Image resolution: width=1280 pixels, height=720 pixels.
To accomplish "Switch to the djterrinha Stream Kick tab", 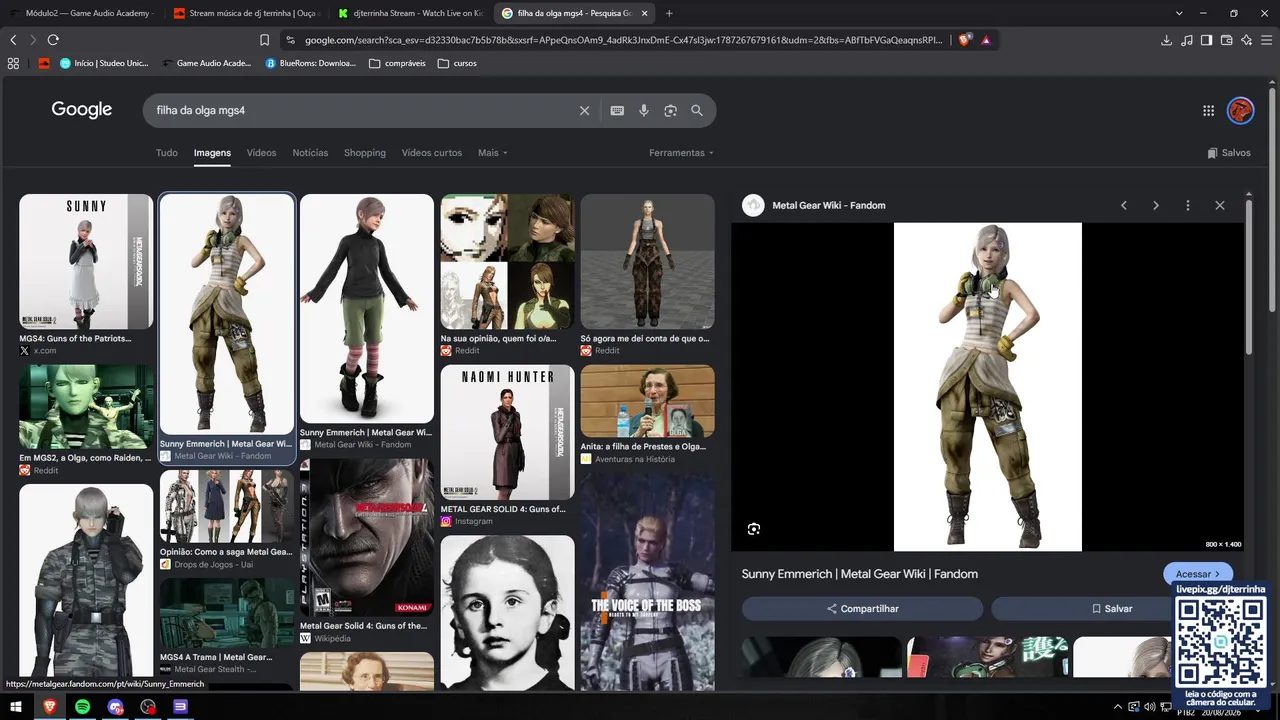I will 410,13.
